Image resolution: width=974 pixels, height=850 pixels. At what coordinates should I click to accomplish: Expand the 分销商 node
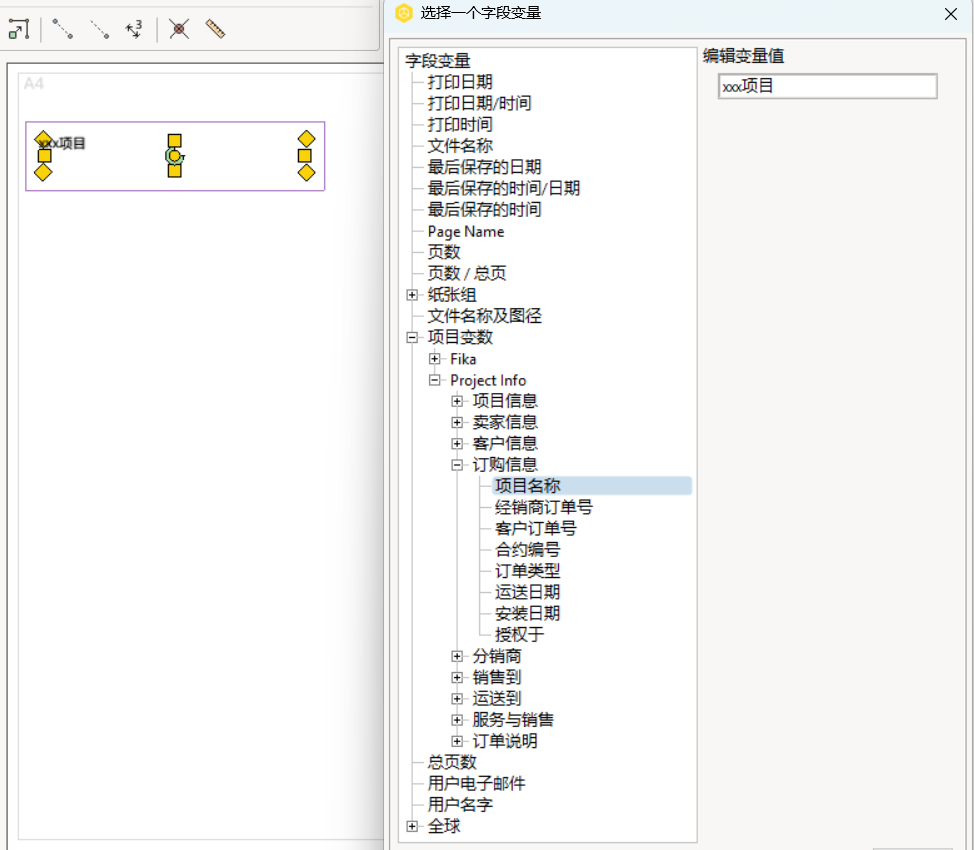pyautogui.click(x=457, y=656)
